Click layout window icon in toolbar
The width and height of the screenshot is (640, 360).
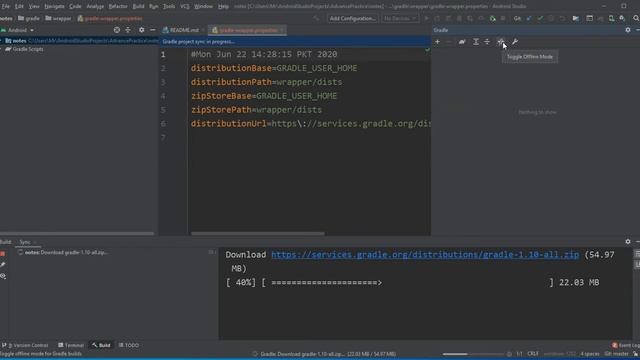pos(589,18)
